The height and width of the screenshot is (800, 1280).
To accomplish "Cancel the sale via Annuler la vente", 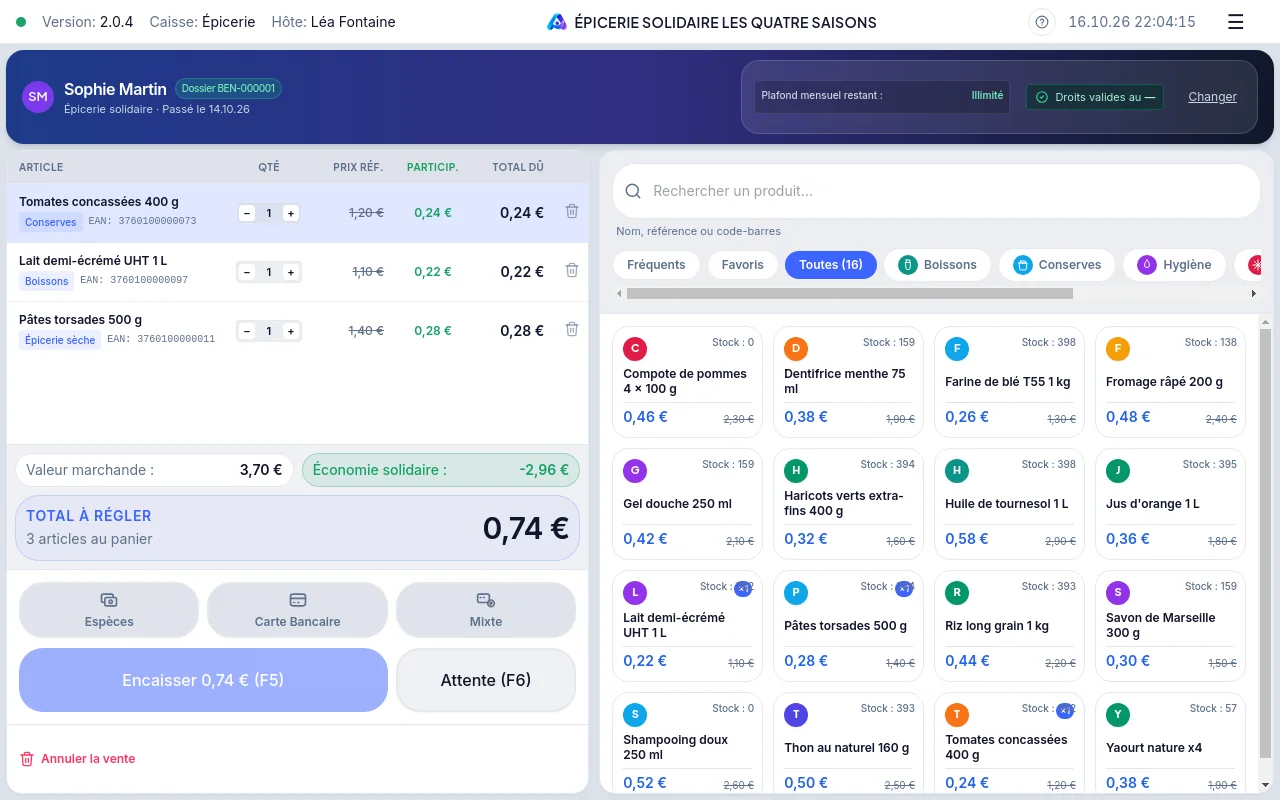I will [78, 759].
